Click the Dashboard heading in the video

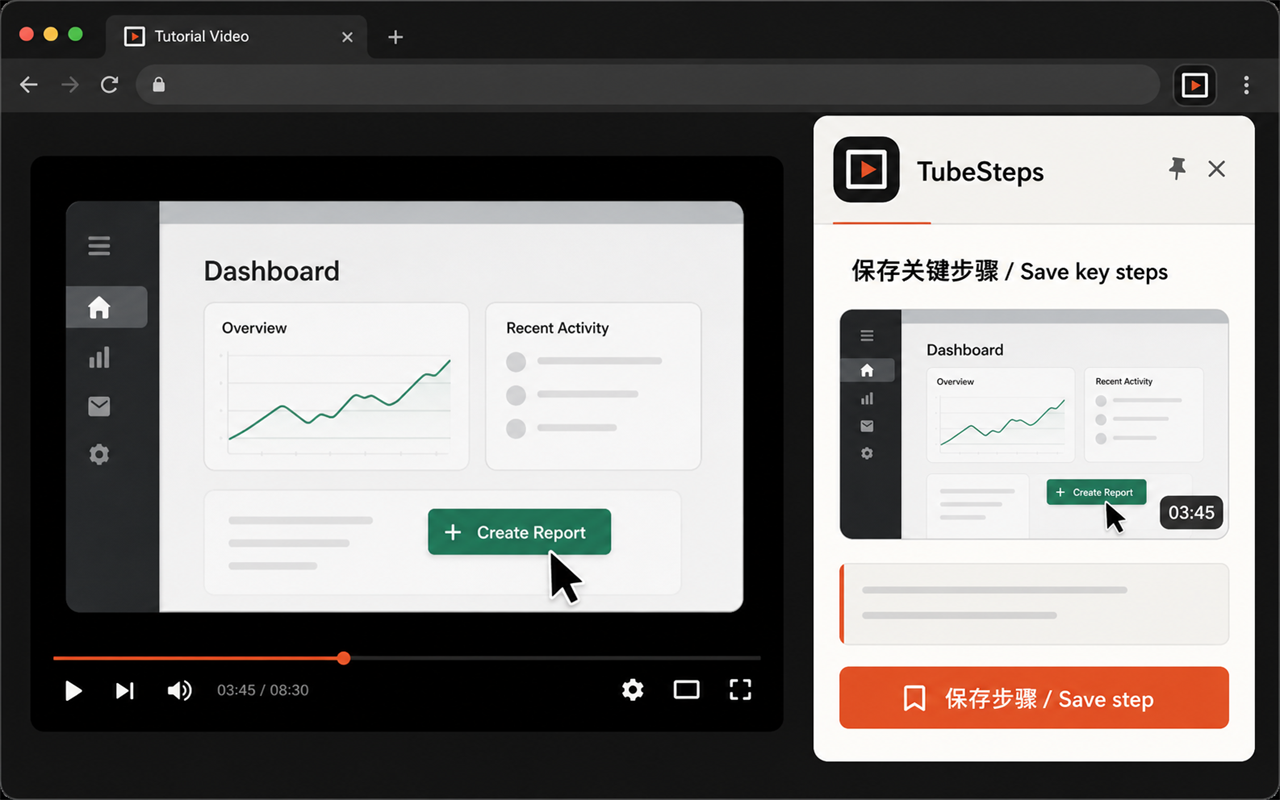pyautogui.click(x=272, y=271)
